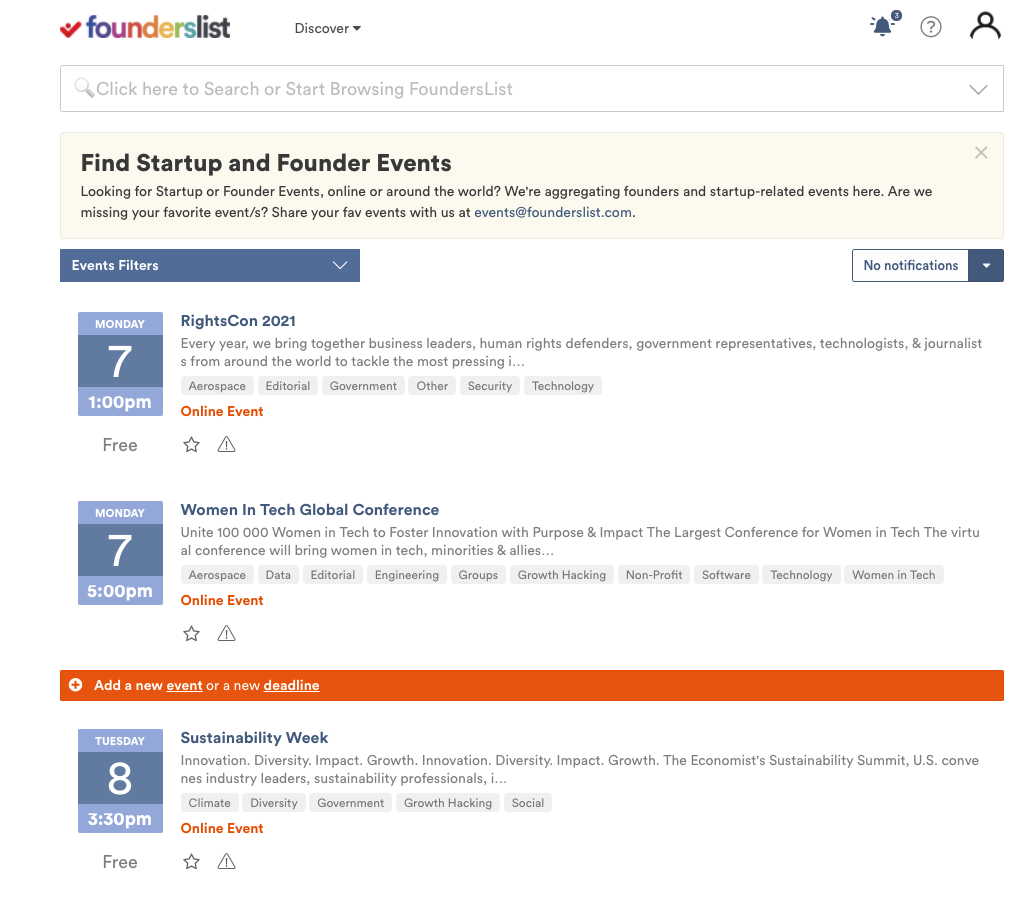Open the user profile icon
Screen dimensions: 1021x908
click(985, 26)
